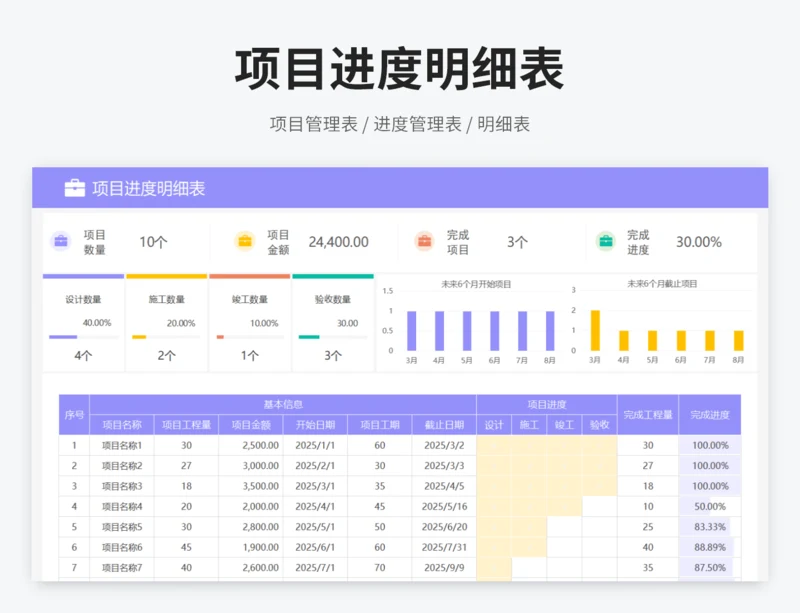Click the 10.00% completion percentage
This screenshot has width=800, height=613.
coord(264,323)
